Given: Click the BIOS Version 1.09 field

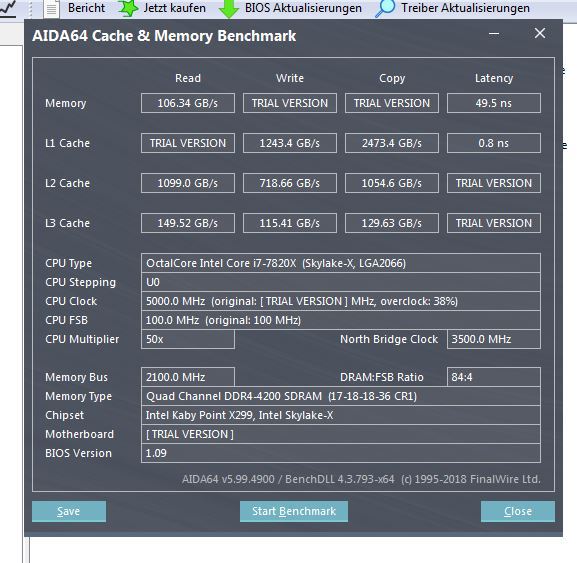Looking at the screenshot, I should pyautogui.click(x=341, y=453).
